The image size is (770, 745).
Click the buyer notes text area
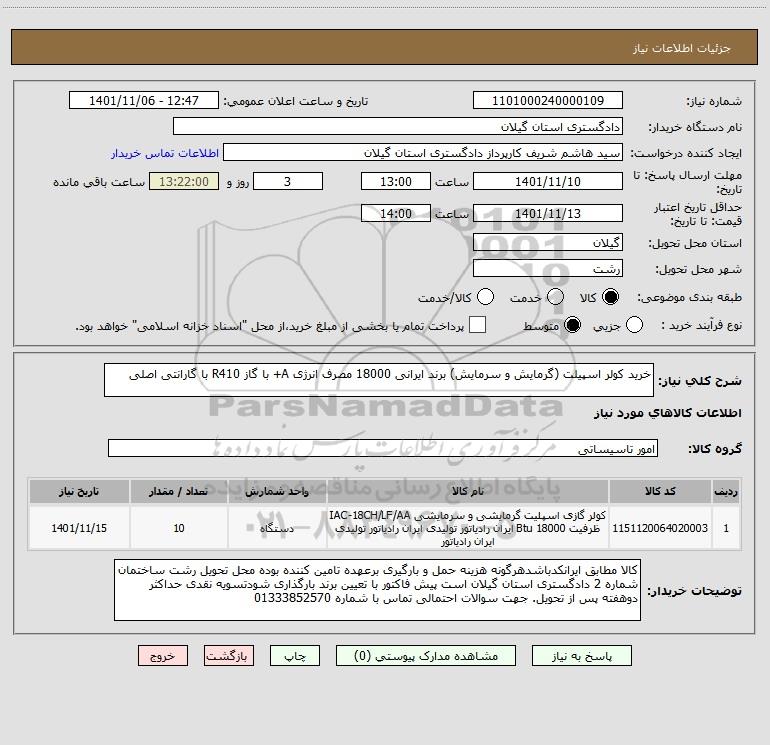tap(377, 590)
